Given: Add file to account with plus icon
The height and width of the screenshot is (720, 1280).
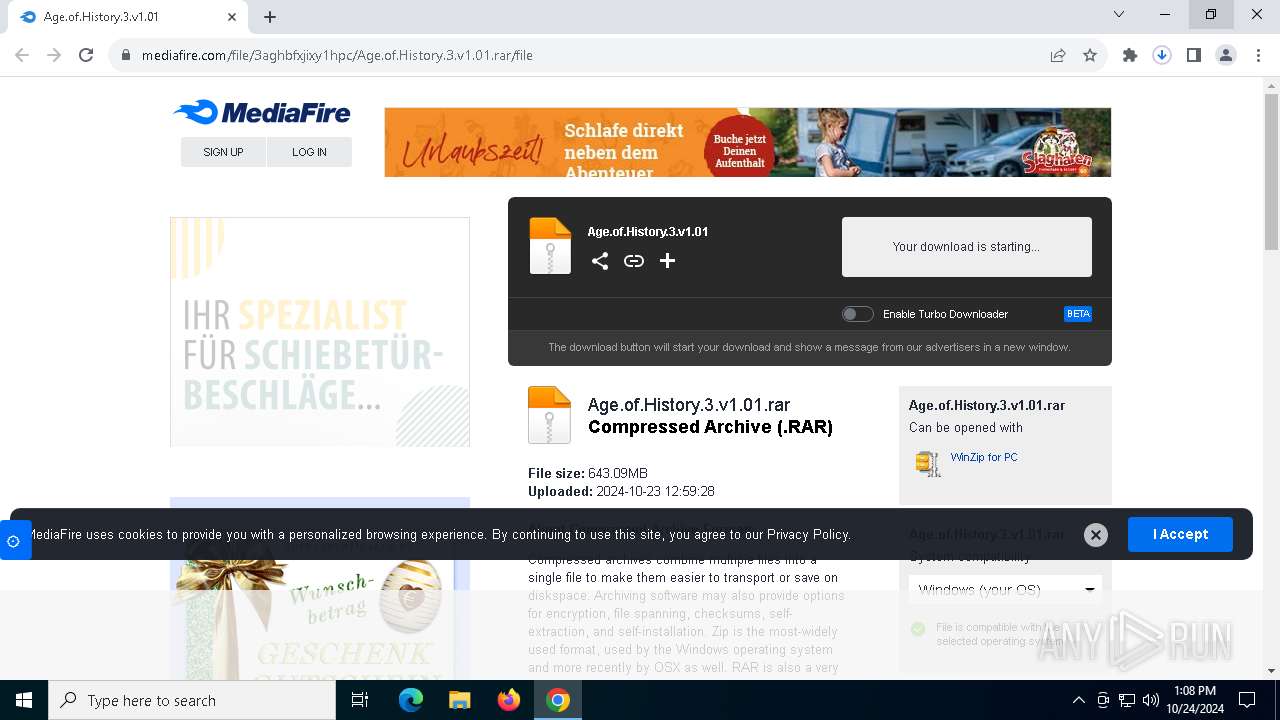Looking at the screenshot, I should point(668,261).
